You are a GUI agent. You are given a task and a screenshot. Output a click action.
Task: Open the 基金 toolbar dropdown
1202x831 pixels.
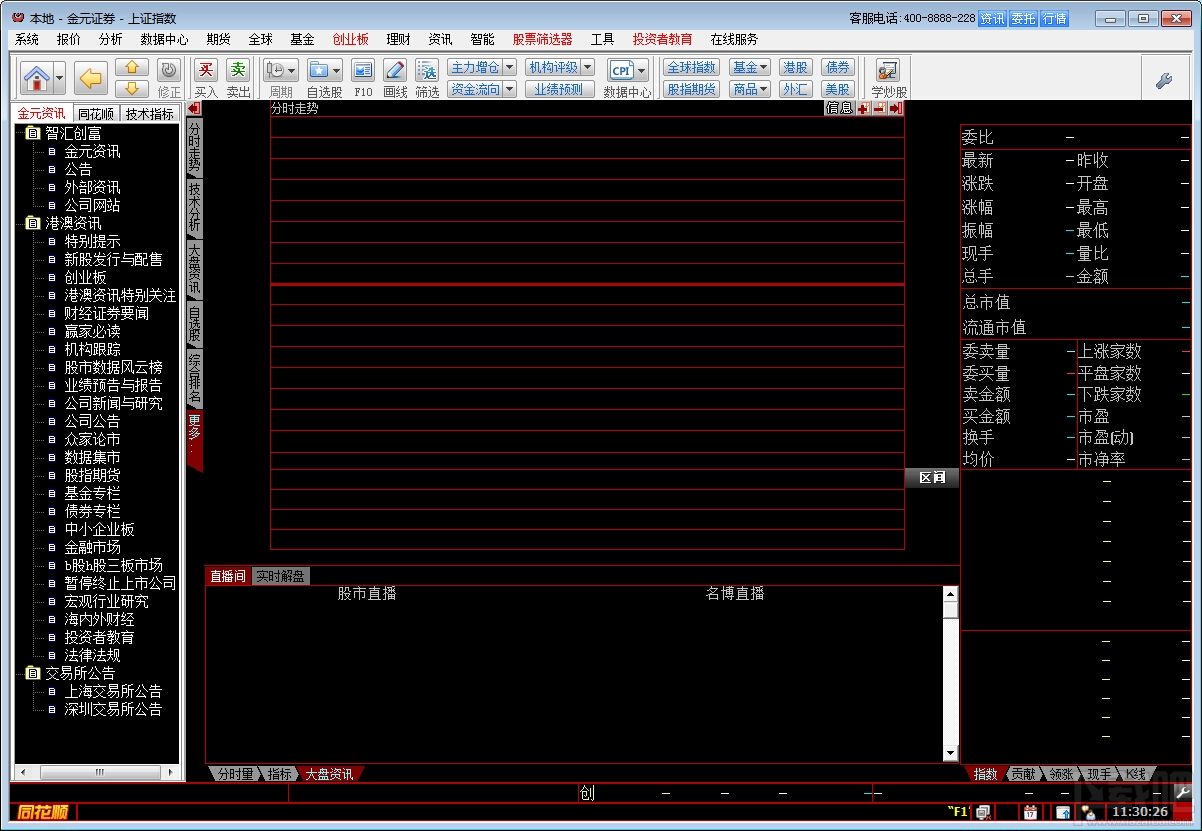(x=750, y=67)
